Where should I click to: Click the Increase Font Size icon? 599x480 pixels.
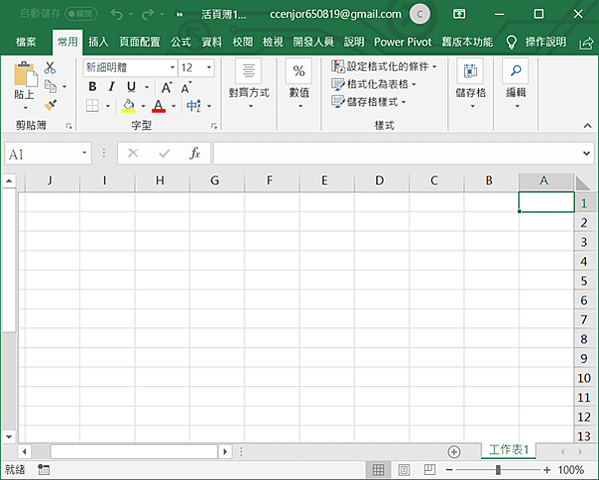tap(166, 87)
